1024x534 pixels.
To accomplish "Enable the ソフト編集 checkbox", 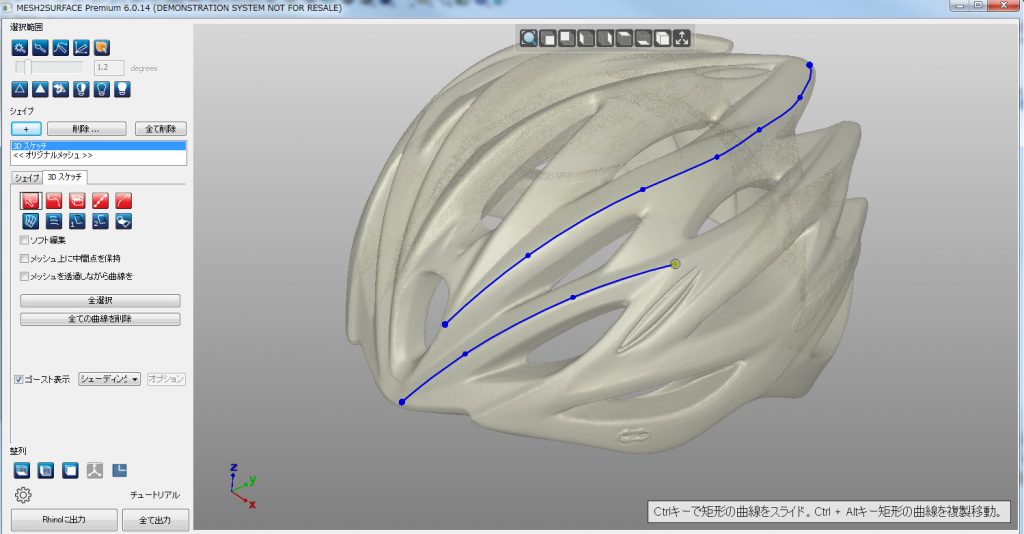I will pos(24,240).
